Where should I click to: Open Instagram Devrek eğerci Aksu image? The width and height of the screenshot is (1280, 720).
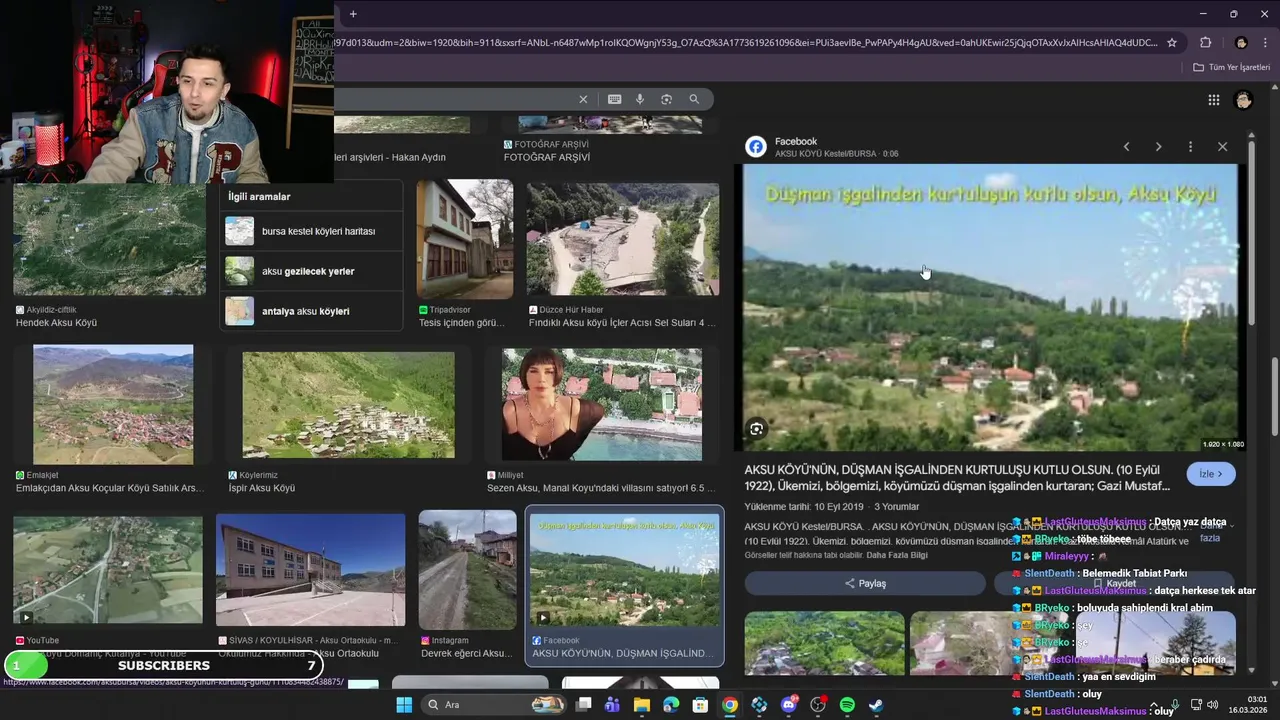coord(468,570)
